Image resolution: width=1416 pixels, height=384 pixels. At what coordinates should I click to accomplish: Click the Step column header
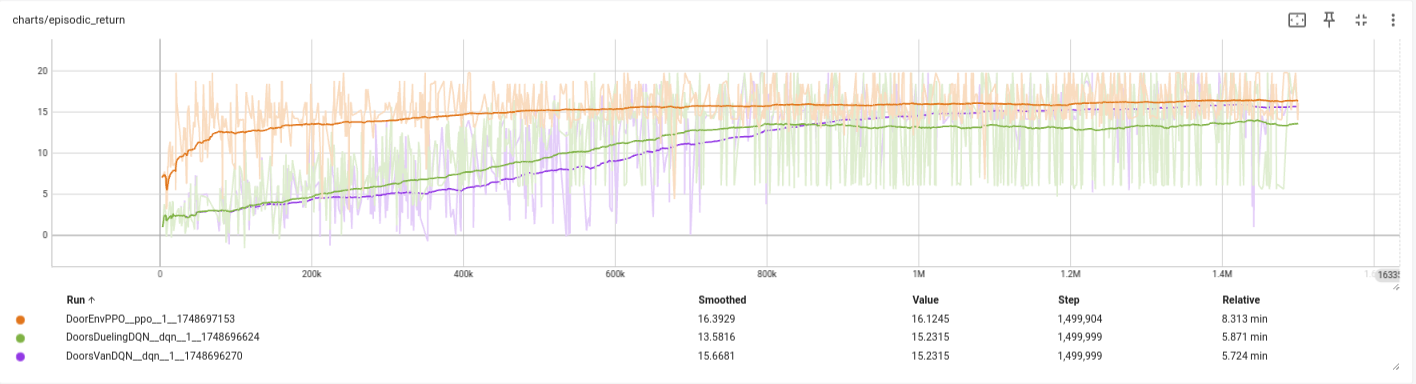click(1069, 300)
